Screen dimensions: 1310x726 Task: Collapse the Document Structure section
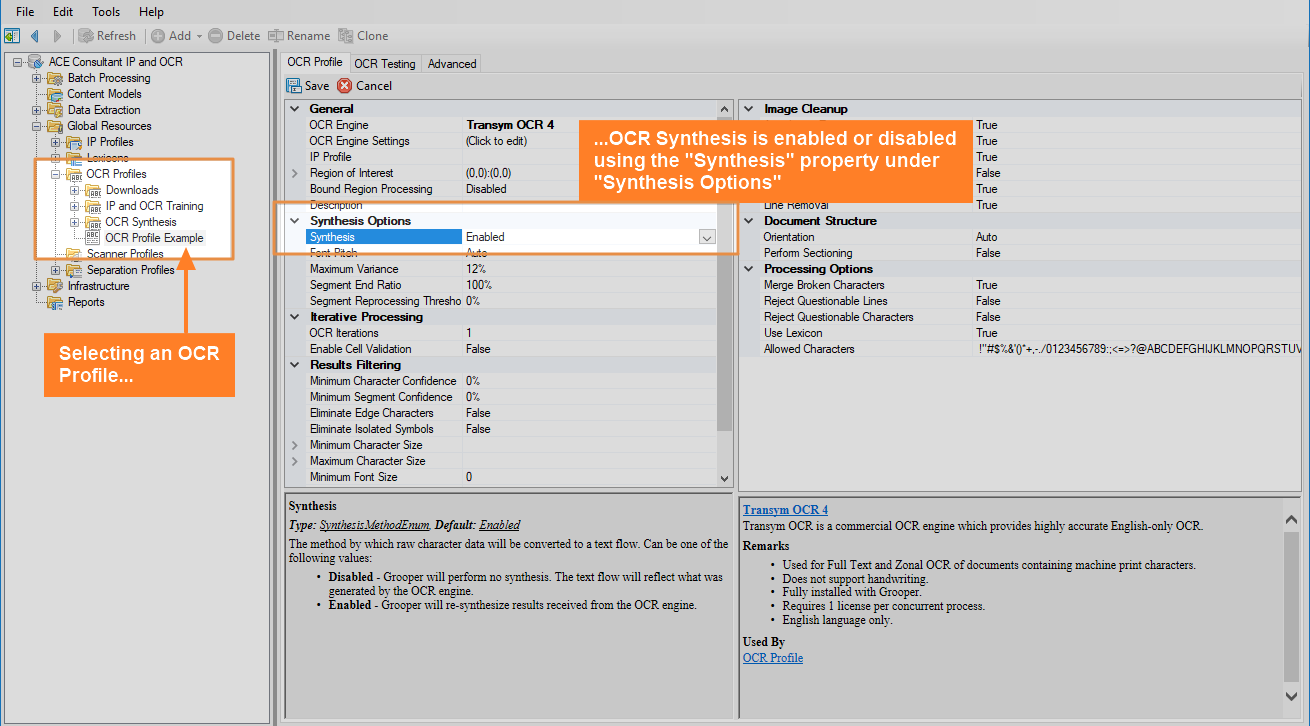tap(749, 221)
